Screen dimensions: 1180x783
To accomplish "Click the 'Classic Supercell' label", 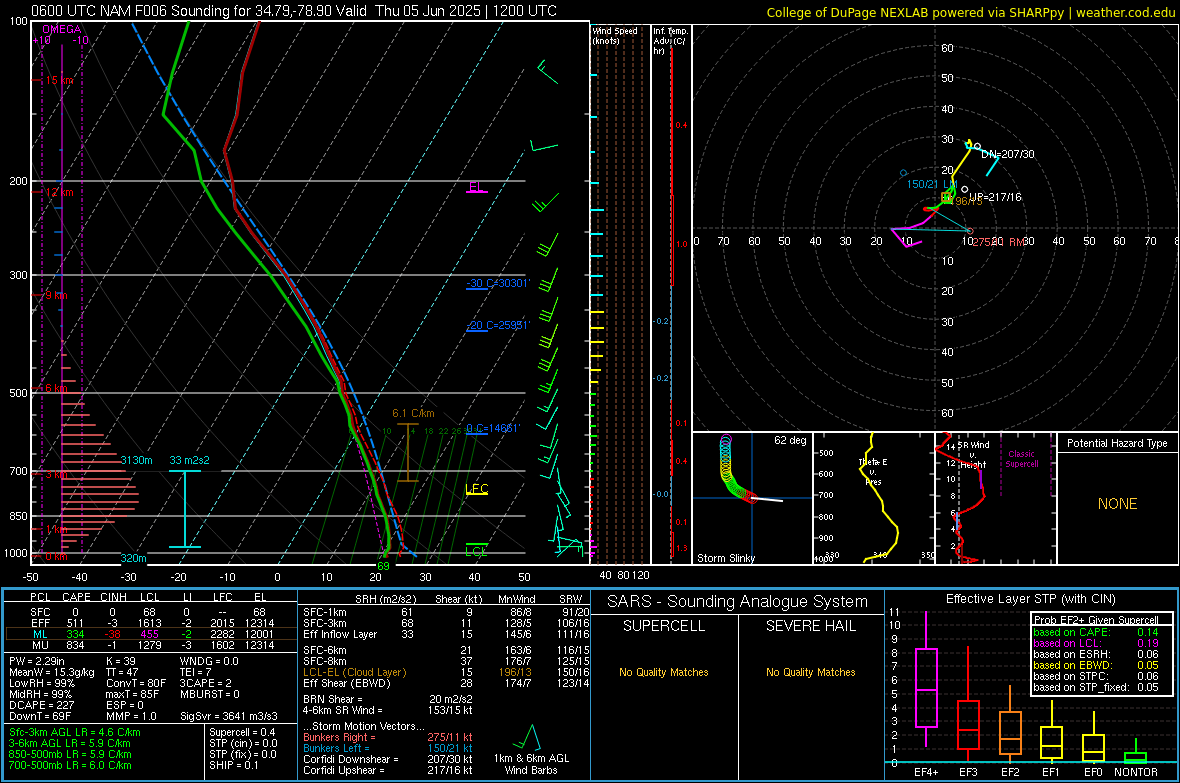I will [x=1021, y=459].
